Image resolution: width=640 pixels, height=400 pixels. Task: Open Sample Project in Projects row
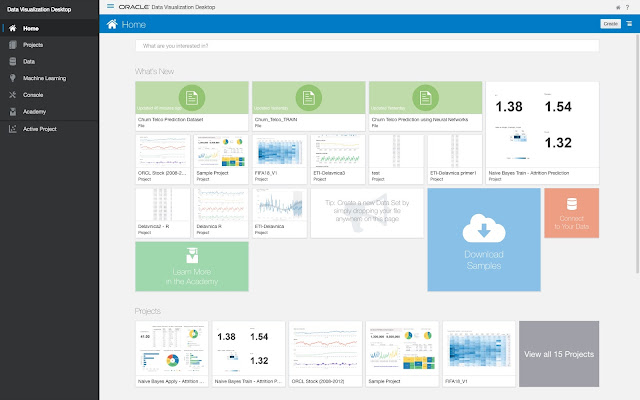402,354
